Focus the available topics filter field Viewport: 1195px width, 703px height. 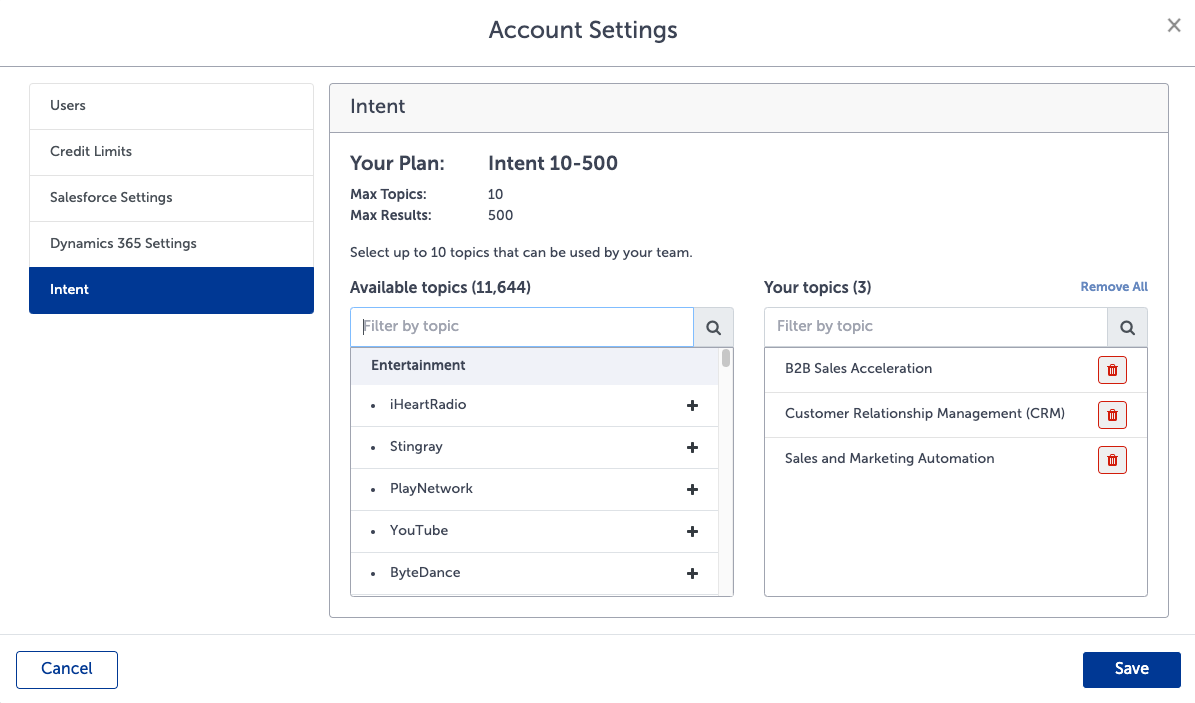coord(522,327)
